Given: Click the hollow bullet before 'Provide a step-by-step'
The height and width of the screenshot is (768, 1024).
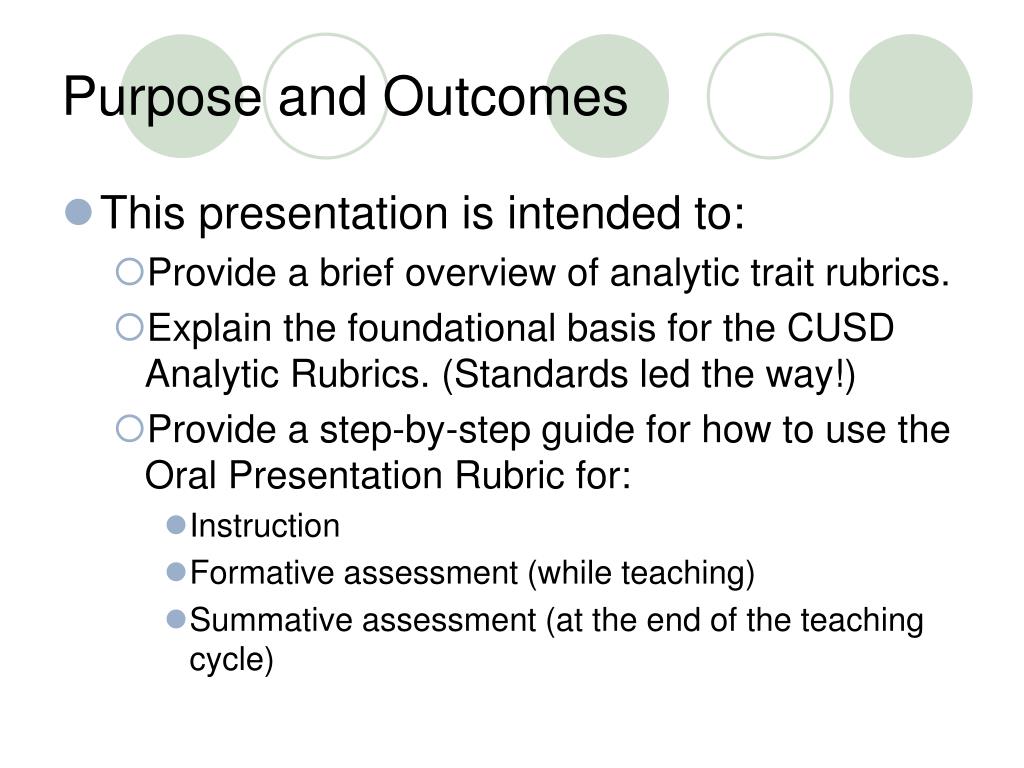Looking at the screenshot, I should [x=129, y=429].
